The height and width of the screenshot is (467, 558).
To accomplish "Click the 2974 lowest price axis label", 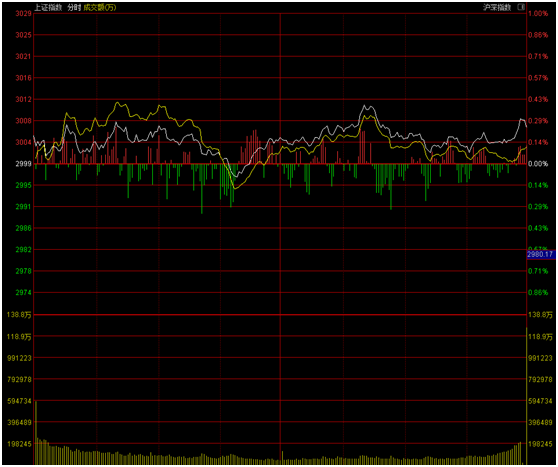I will [x=23, y=293].
